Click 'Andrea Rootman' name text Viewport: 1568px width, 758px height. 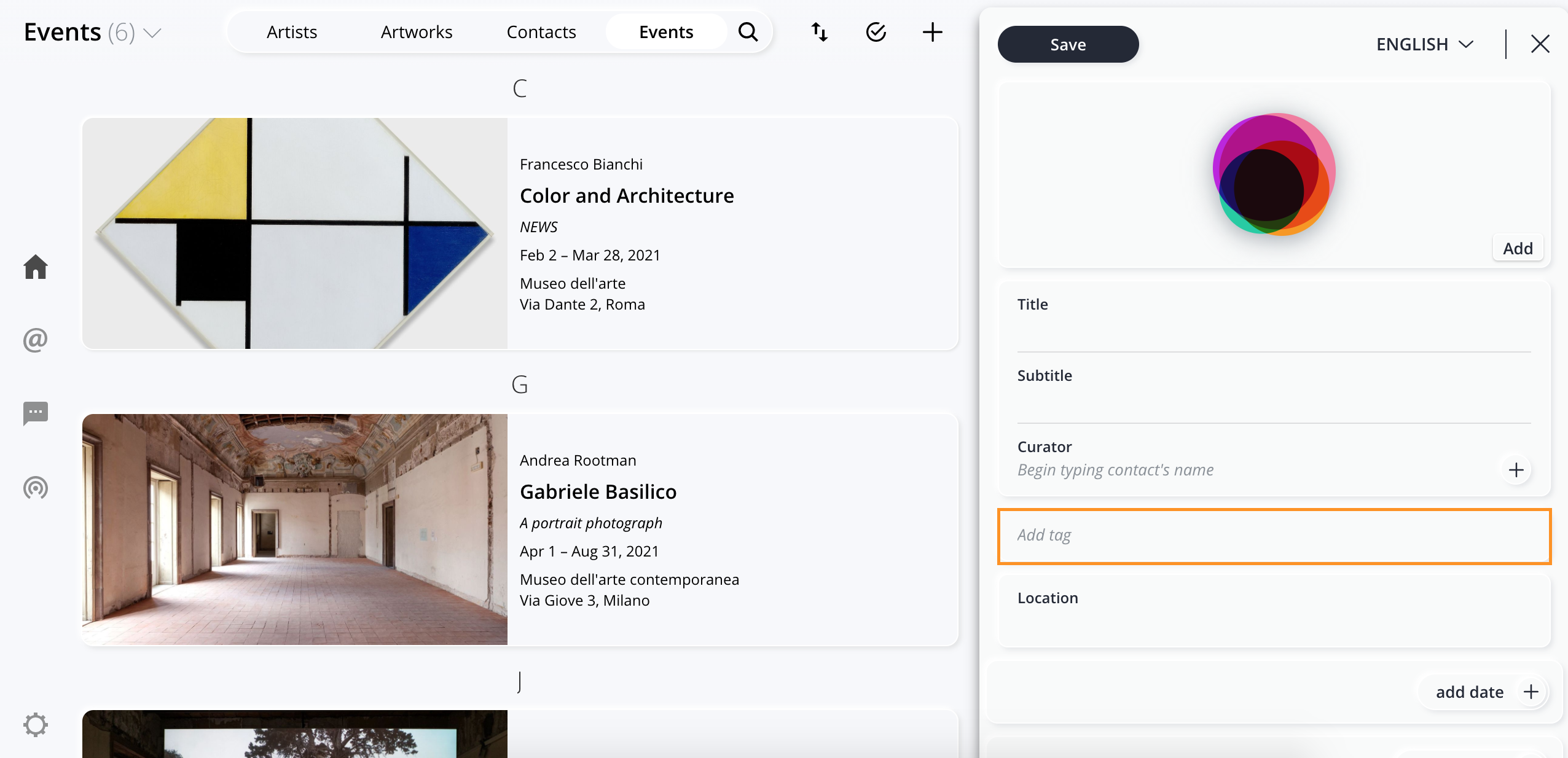point(578,460)
